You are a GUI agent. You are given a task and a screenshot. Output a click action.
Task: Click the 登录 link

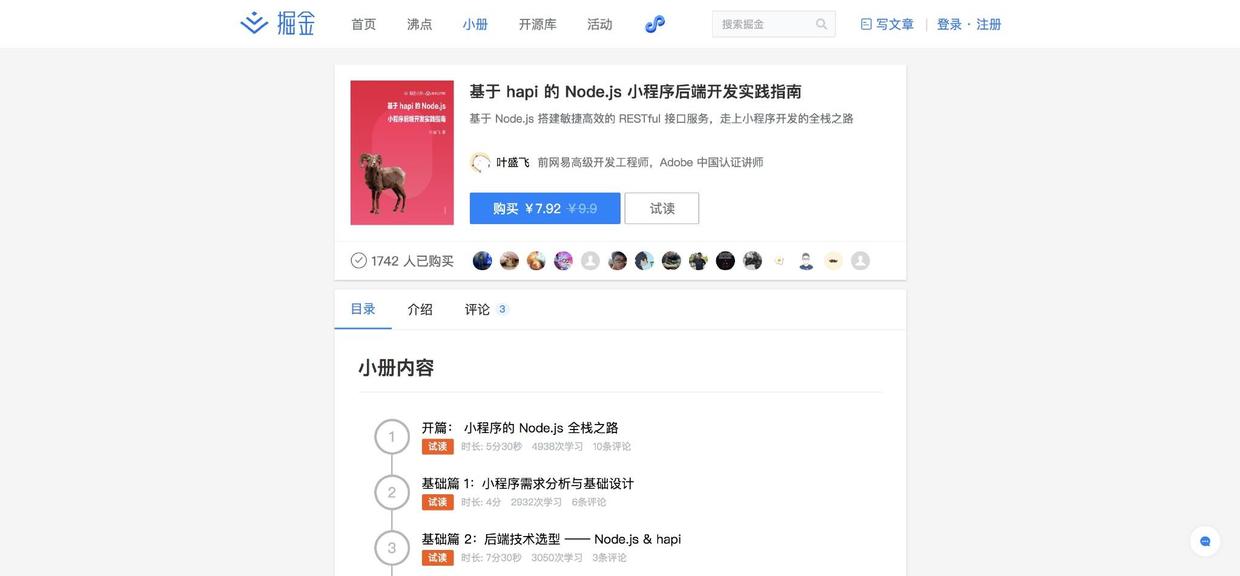(949, 24)
